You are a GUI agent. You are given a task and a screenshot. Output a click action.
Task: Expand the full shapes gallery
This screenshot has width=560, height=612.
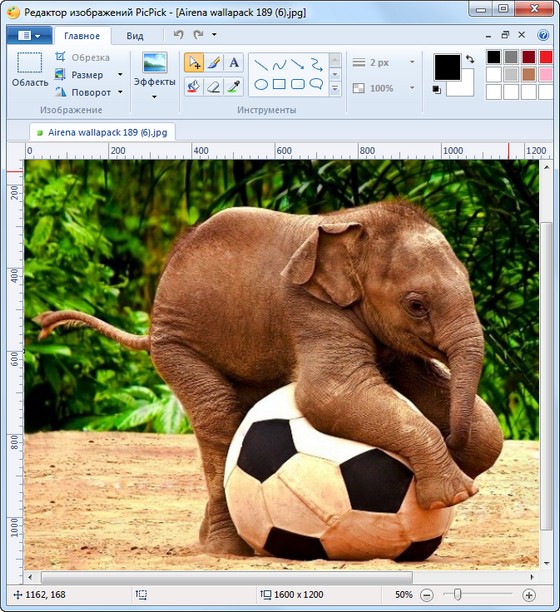tap(335, 89)
